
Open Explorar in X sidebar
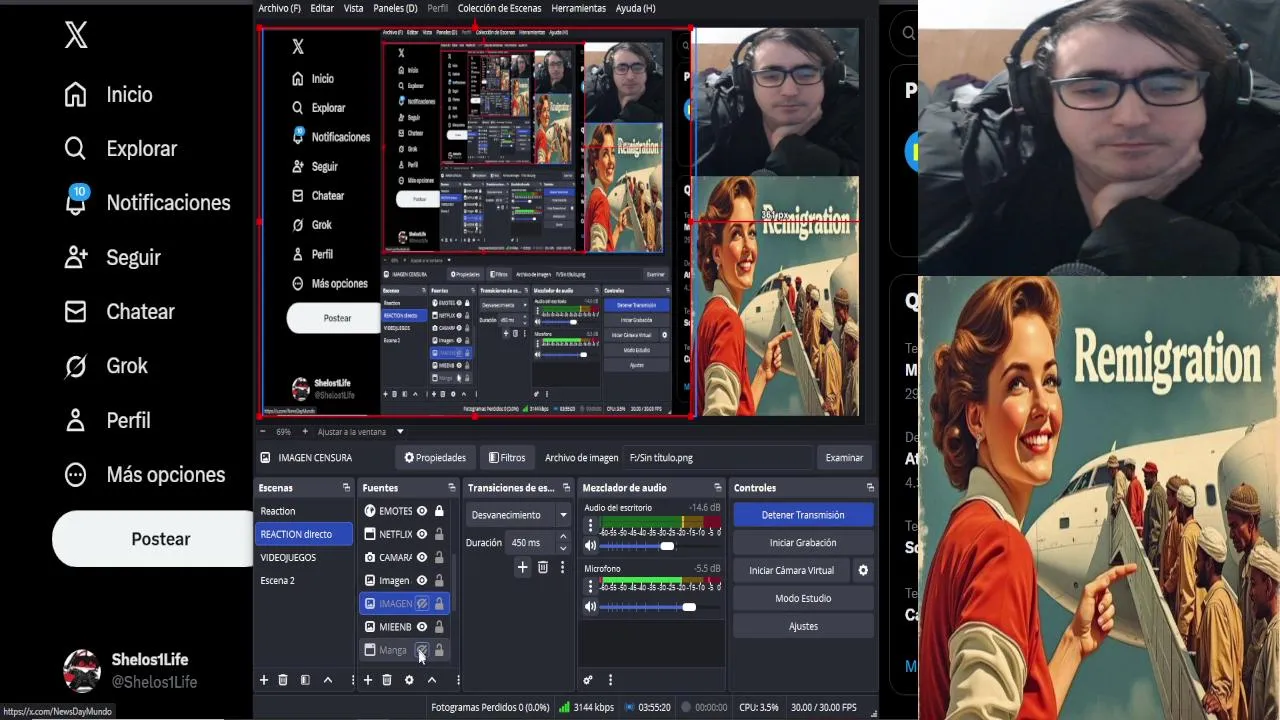tap(120, 148)
